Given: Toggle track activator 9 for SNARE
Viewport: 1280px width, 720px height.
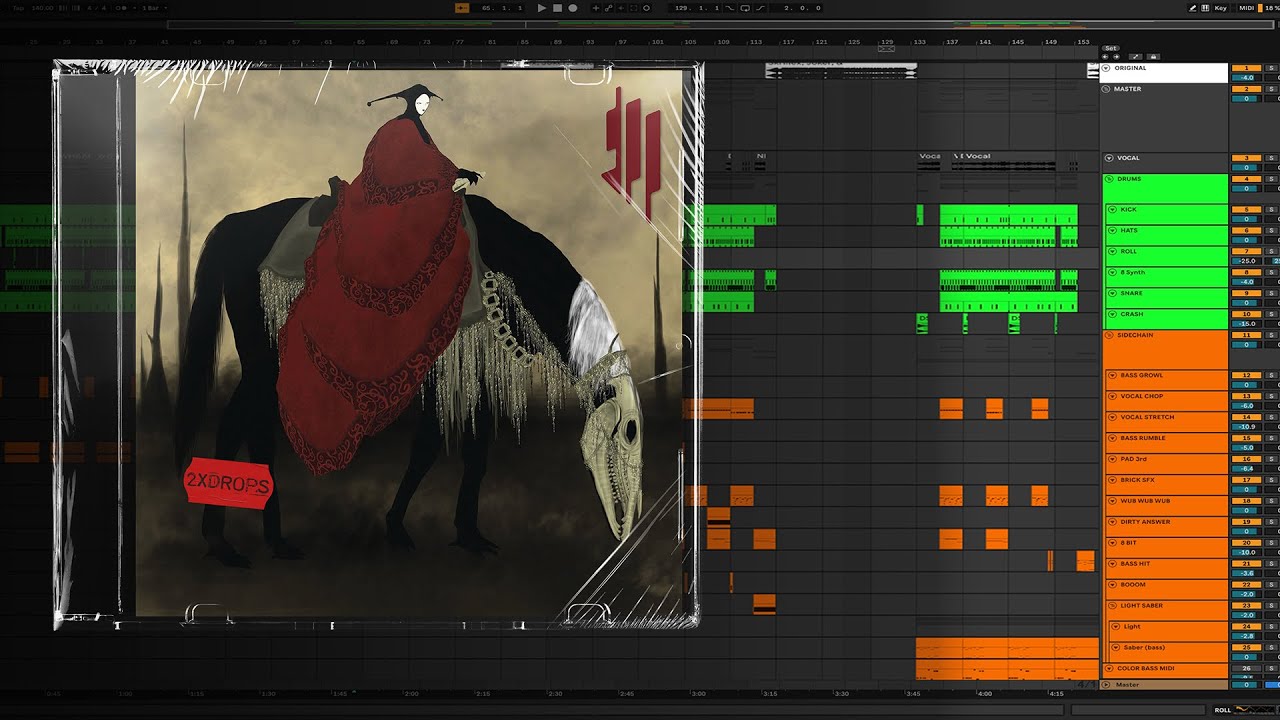Looking at the screenshot, I should pyautogui.click(x=1246, y=293).
